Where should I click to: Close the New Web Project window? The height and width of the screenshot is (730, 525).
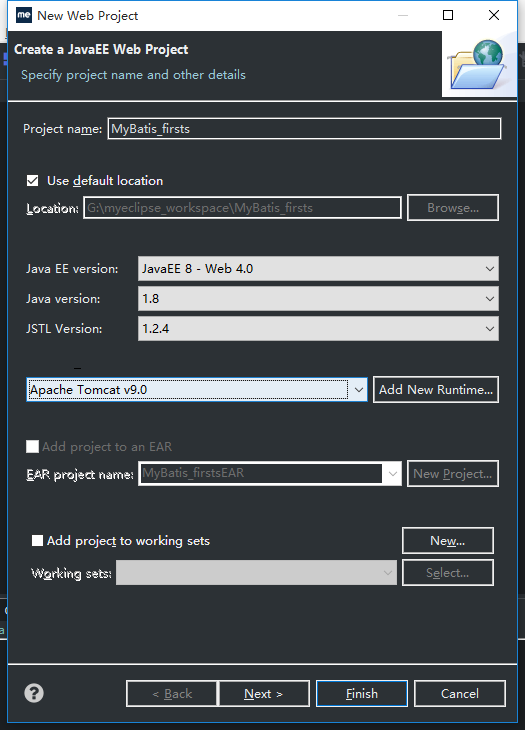pyautogui.click(x=494, y=15)
